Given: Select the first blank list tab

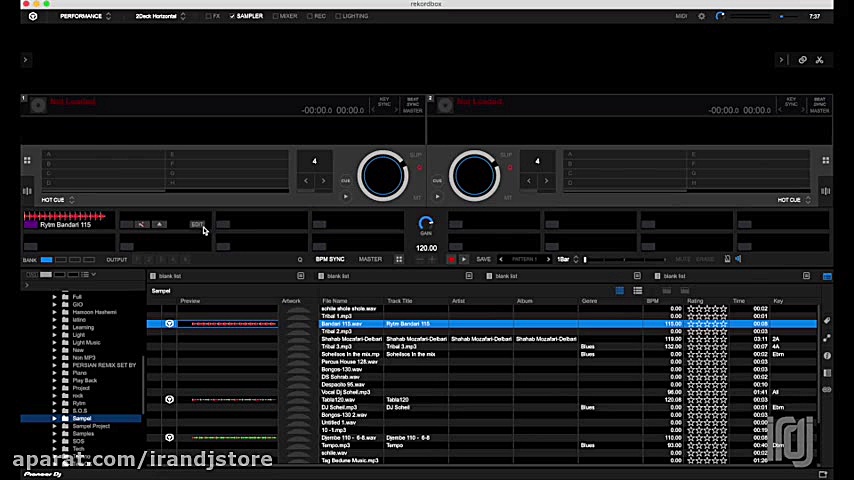Looking at the screenshot, I should pos(170,276).
